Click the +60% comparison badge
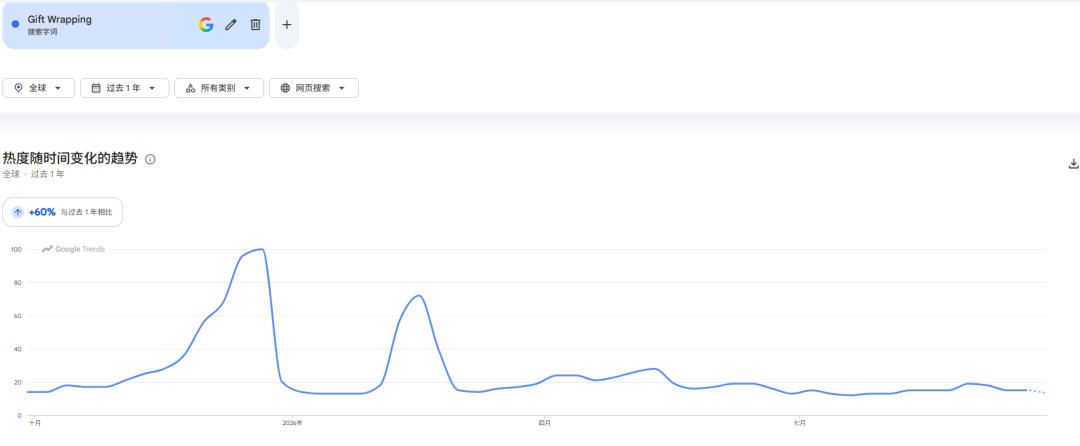 pyautogui.click(x=63, y=213)
